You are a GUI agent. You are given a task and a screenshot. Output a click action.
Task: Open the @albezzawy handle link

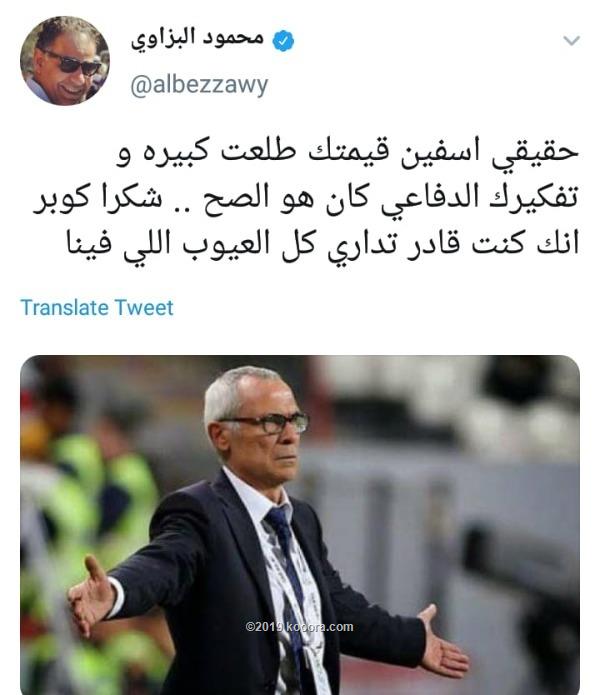[199, 85]
